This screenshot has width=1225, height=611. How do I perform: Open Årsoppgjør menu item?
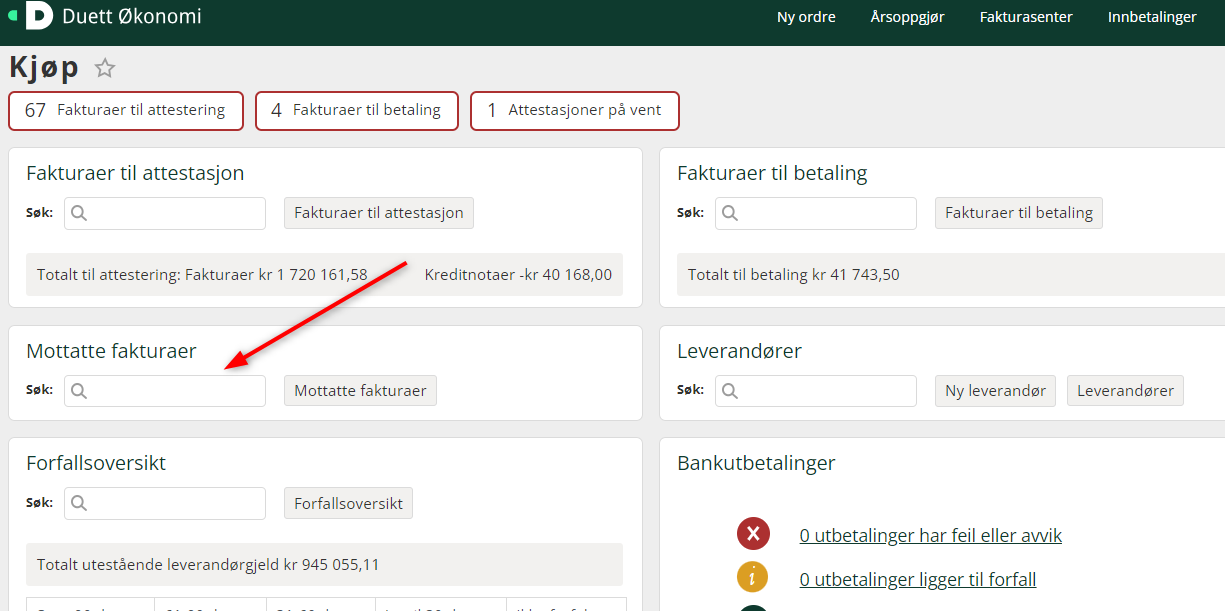coord(907,16)
